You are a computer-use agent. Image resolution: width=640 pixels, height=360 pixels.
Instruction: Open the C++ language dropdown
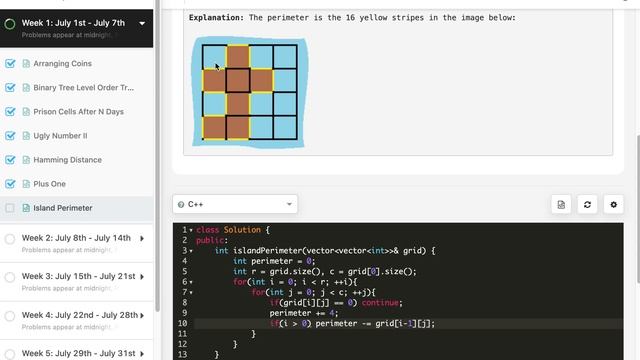coord(235,204)
